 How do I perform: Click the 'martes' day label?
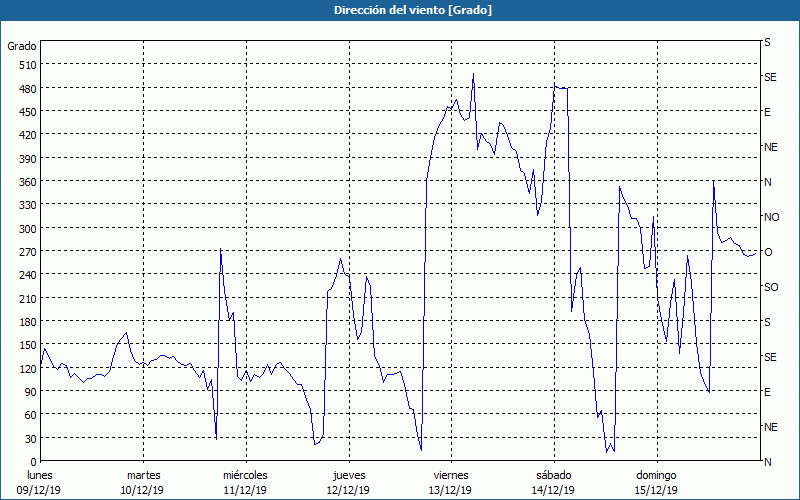click(144, 475)
